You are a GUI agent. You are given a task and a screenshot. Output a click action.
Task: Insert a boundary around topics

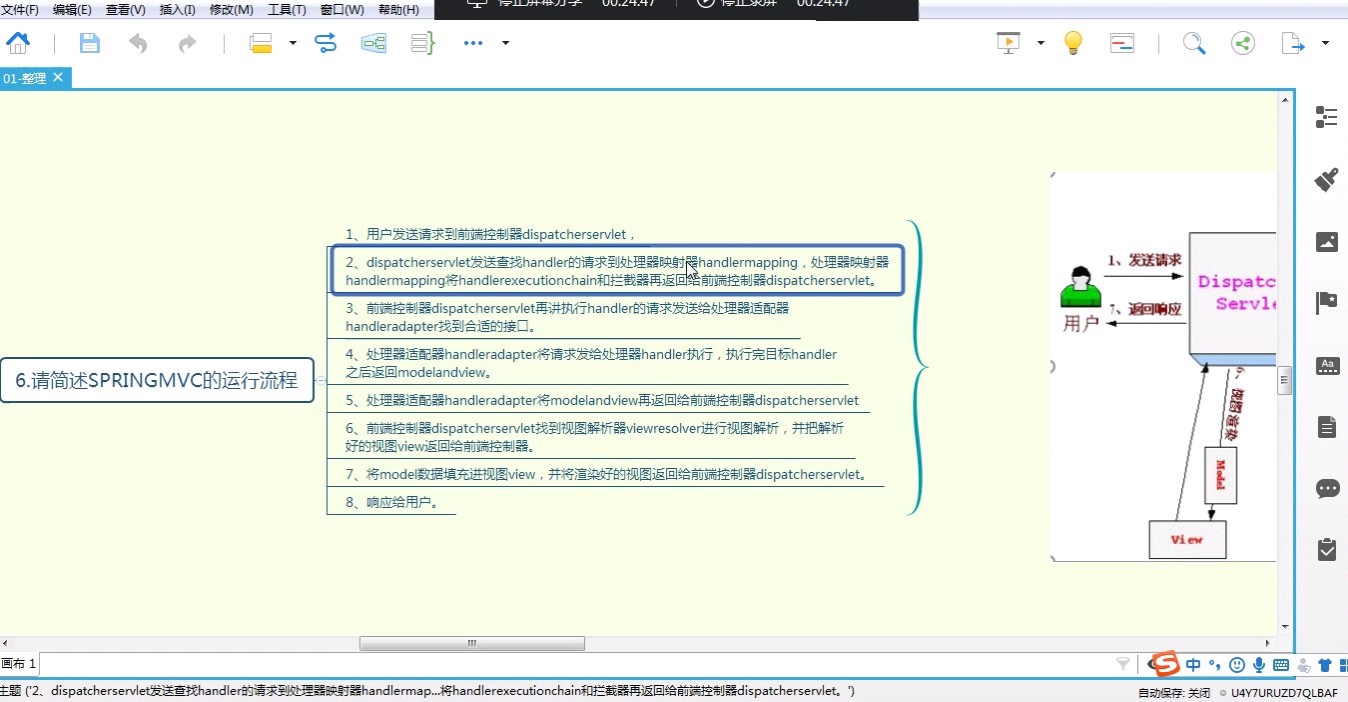click(x=374, y=43)
